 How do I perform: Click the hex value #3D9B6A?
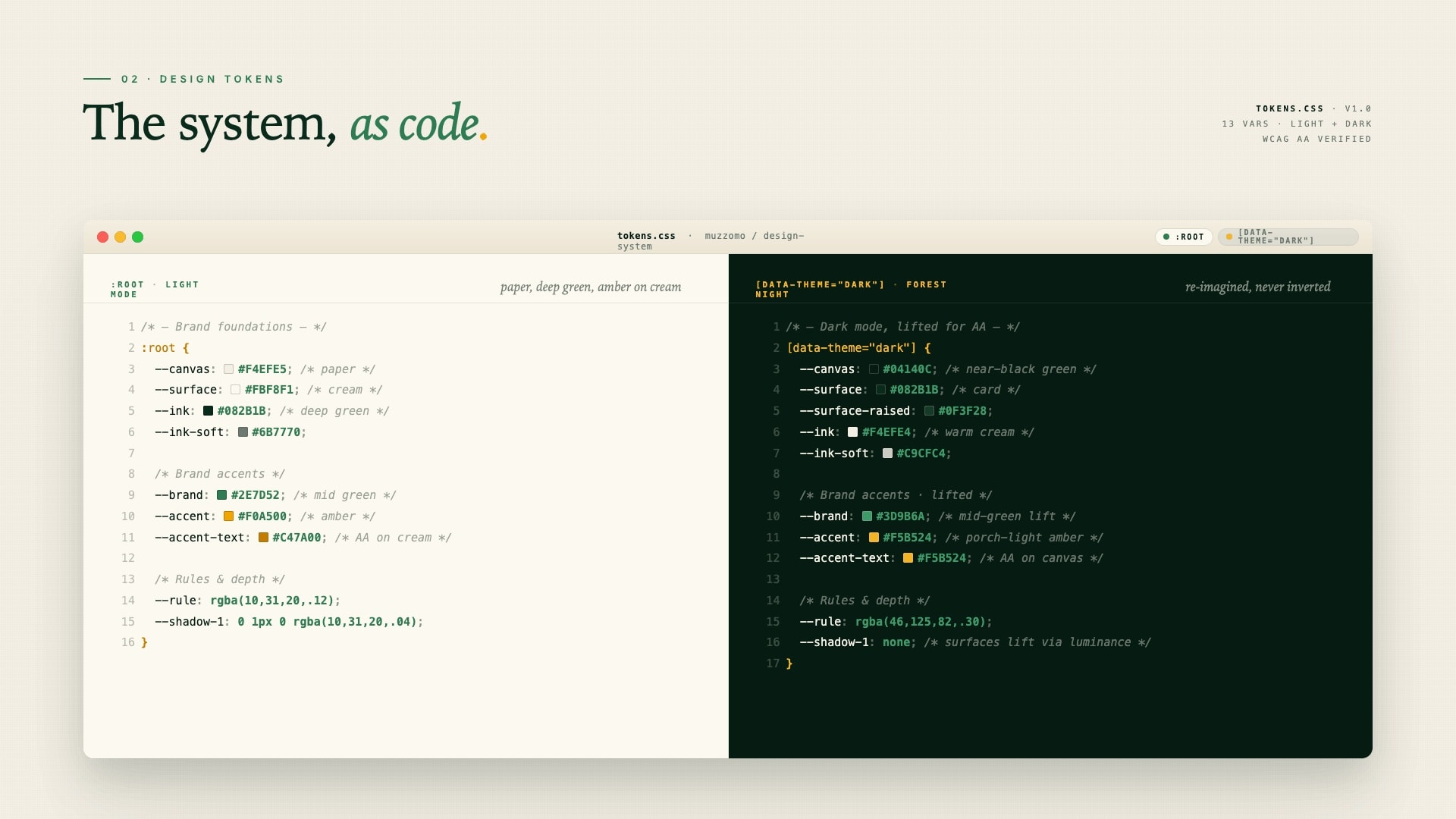click(x=900, y=516)
